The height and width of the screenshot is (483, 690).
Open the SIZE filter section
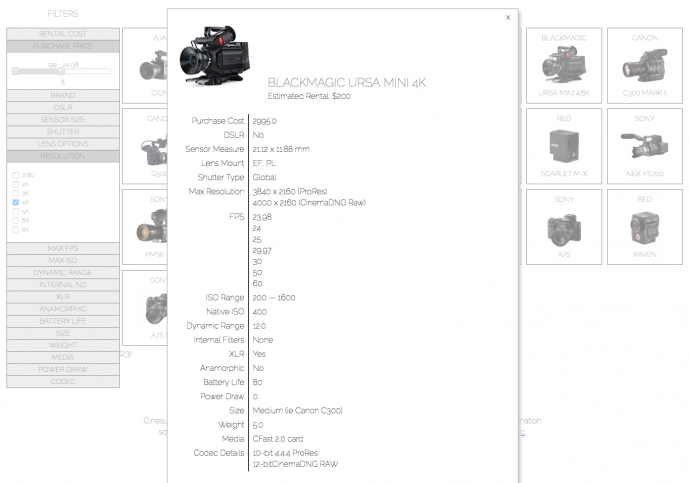click(63, 333)
